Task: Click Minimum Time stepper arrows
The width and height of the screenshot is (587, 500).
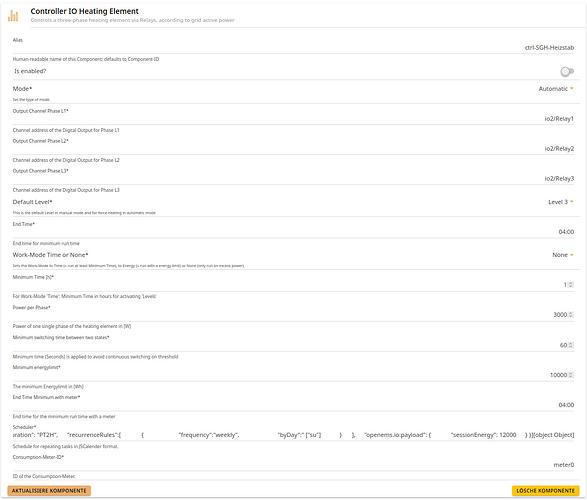Action: pyautogui.click(x=571, y=285)
